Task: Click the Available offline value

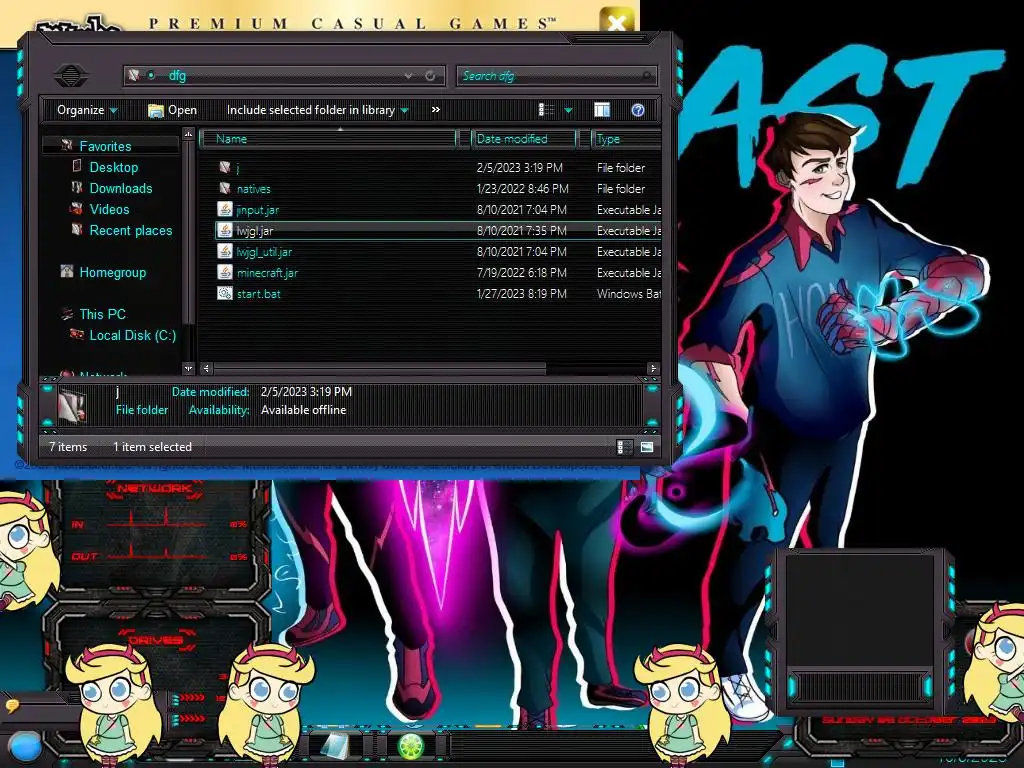Action: pos(304,410)
